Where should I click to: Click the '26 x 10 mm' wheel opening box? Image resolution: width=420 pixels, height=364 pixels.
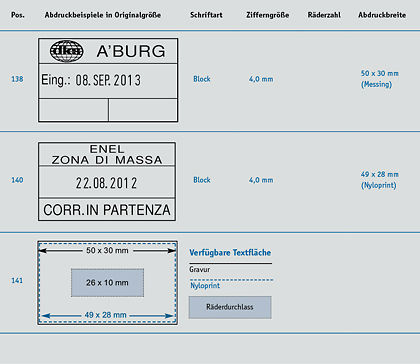click(107, 283)
